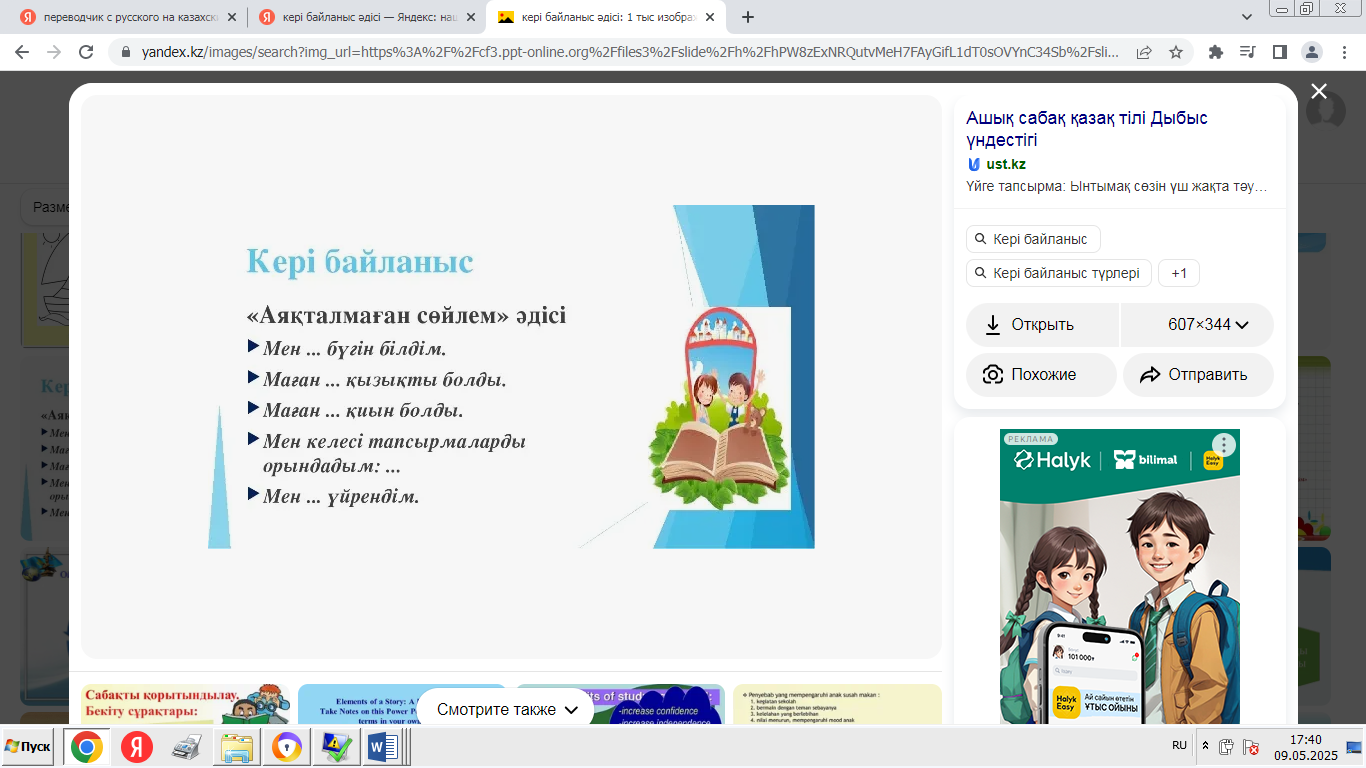1366x768 pixels.
Task: Open the tab search dropdown arrow
Action: point(1247,17)
